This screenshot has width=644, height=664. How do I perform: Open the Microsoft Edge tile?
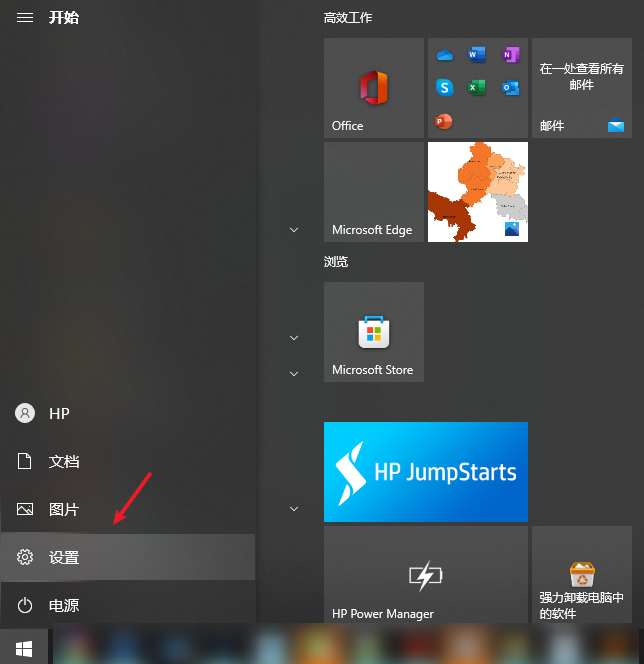(x=373, y=192)
